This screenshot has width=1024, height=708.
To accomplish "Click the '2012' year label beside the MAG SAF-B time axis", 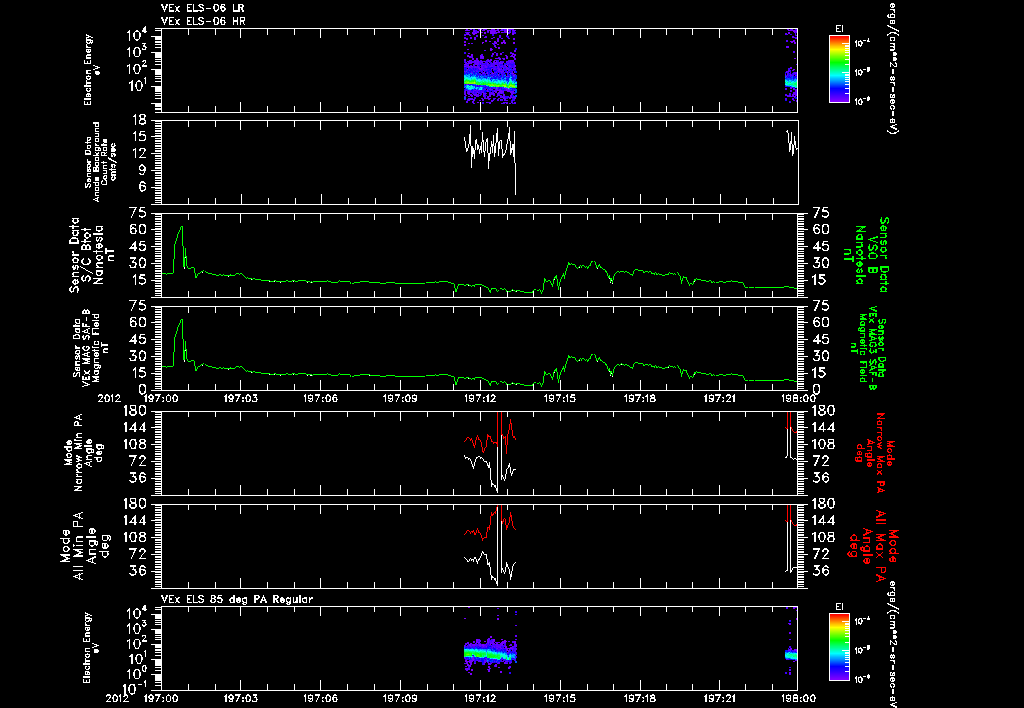I will point(109,398).
